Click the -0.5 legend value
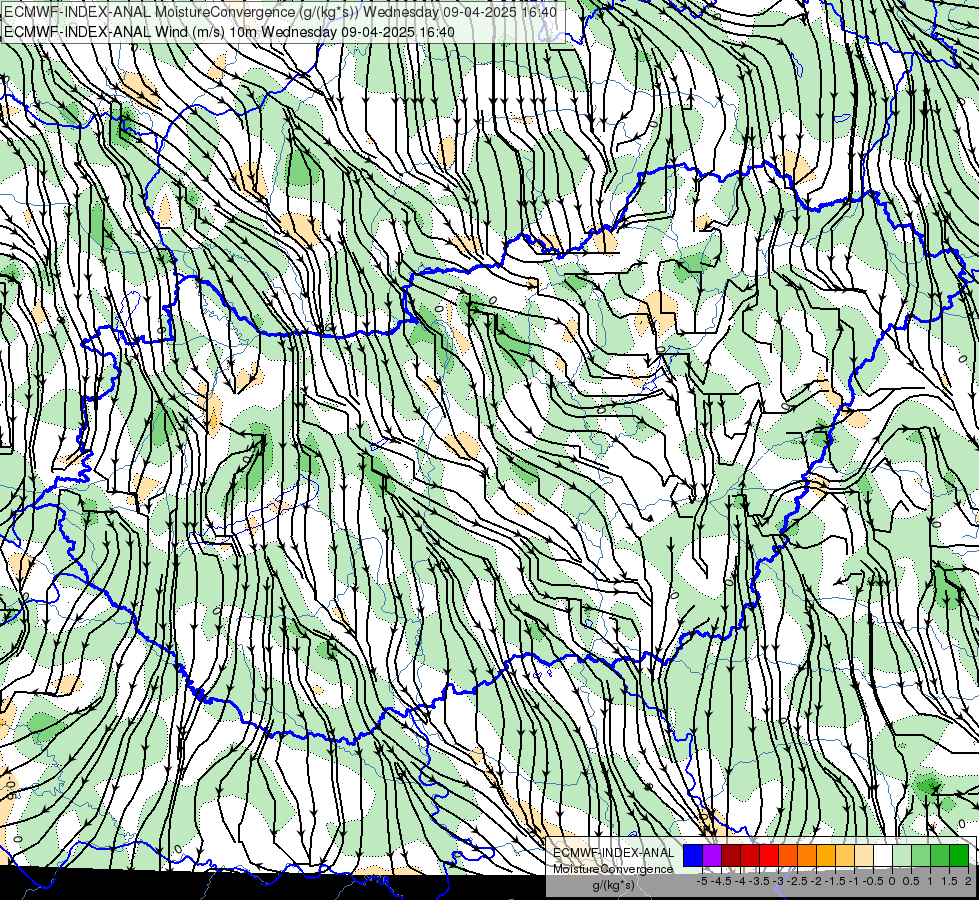 pyautogui.click(x=873, y=881)
